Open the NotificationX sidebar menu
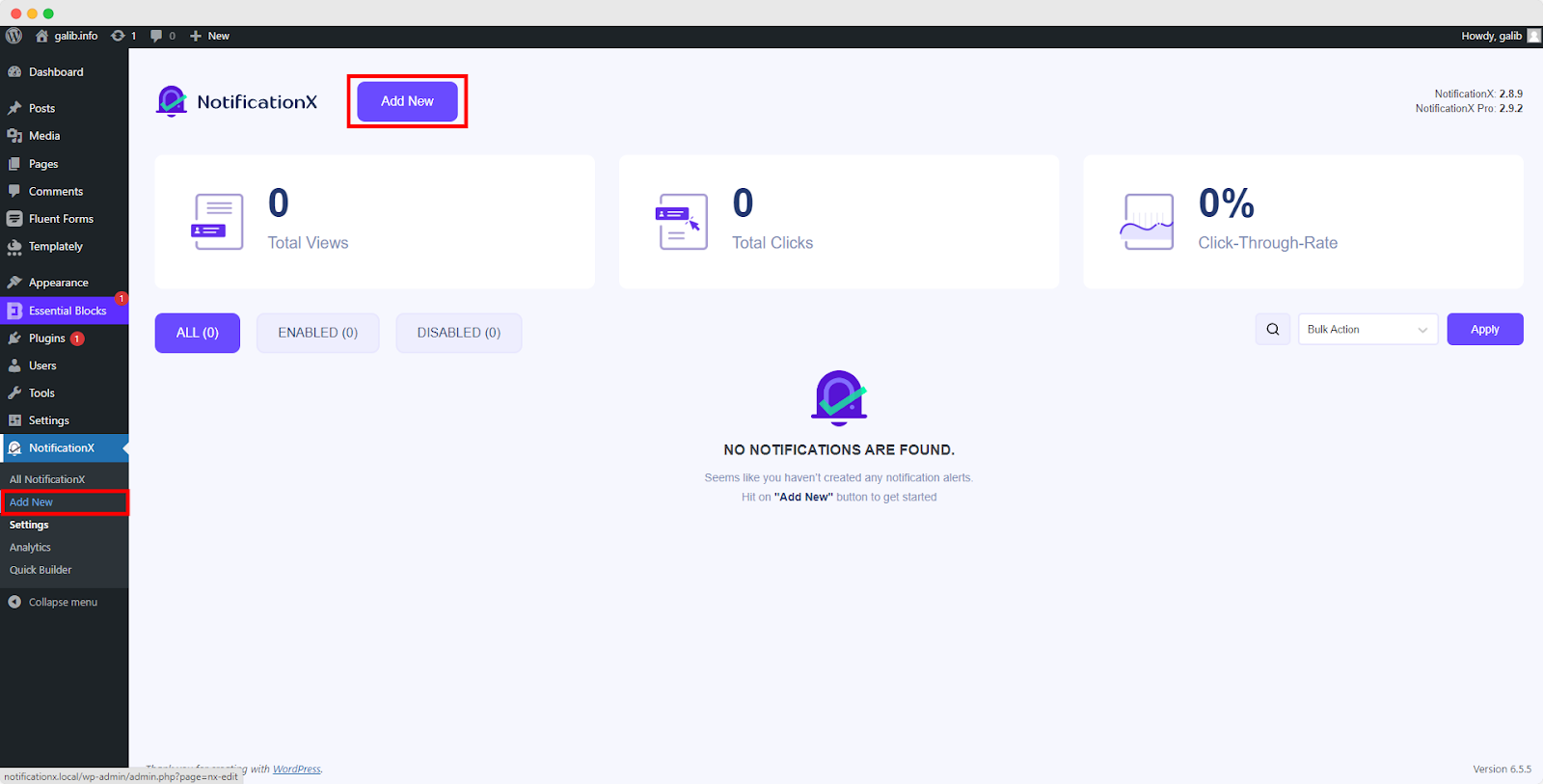 [64, 448]
